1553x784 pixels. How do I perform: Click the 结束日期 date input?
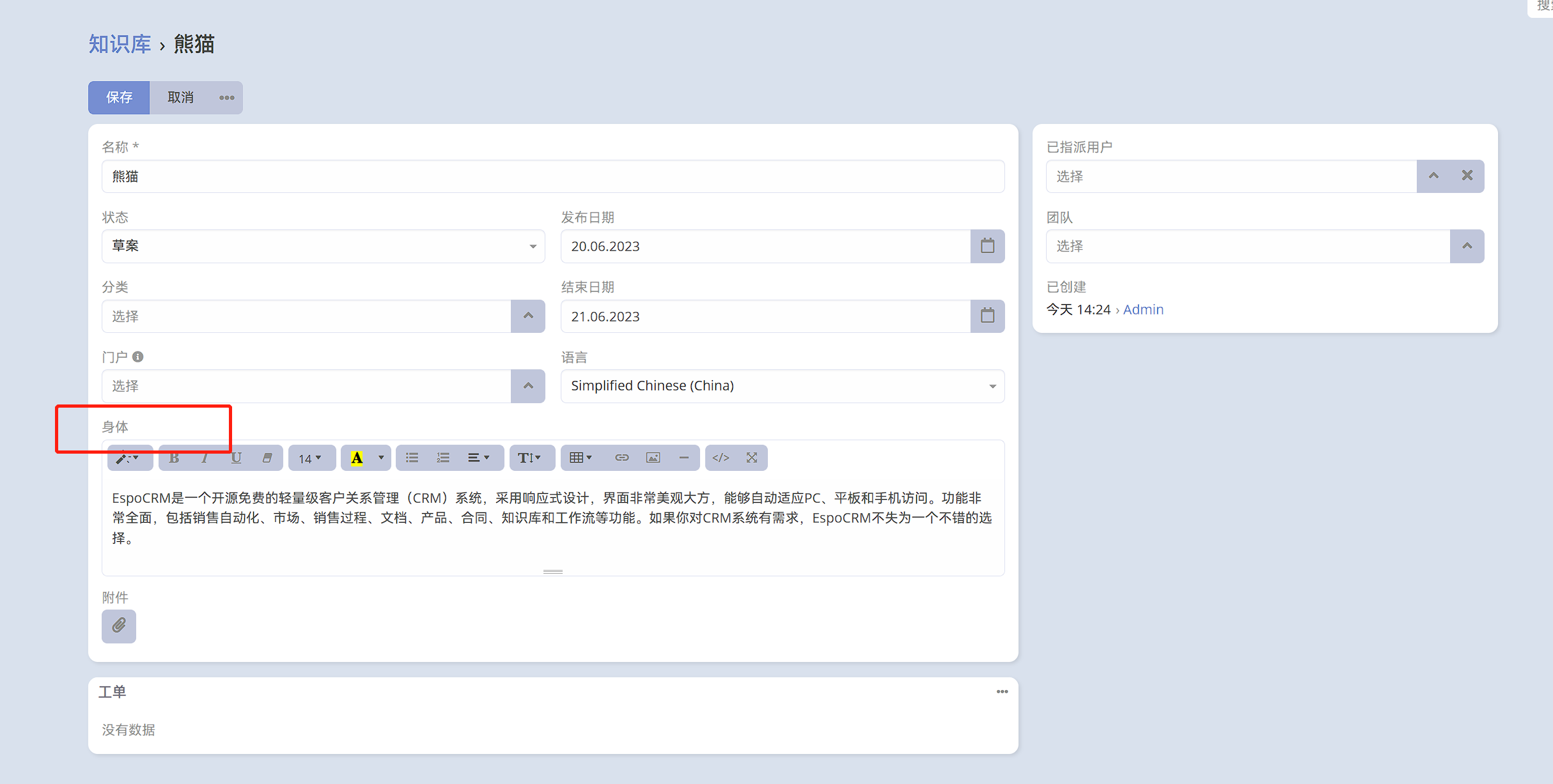[766, 316]
